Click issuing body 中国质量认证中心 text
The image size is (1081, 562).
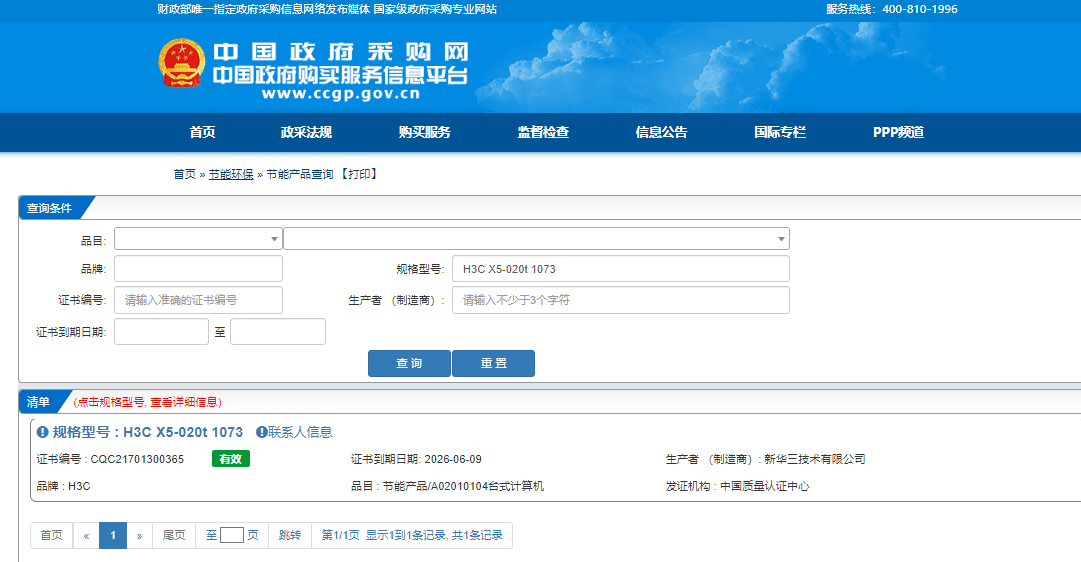765,486
